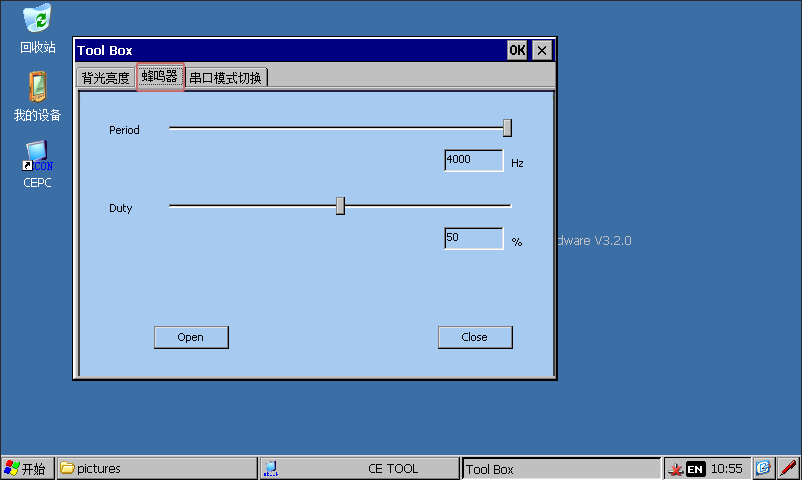802x480 pixels.
Task: Switch to the 串口模式切换 serial mode tab
Action: point(226,78)
